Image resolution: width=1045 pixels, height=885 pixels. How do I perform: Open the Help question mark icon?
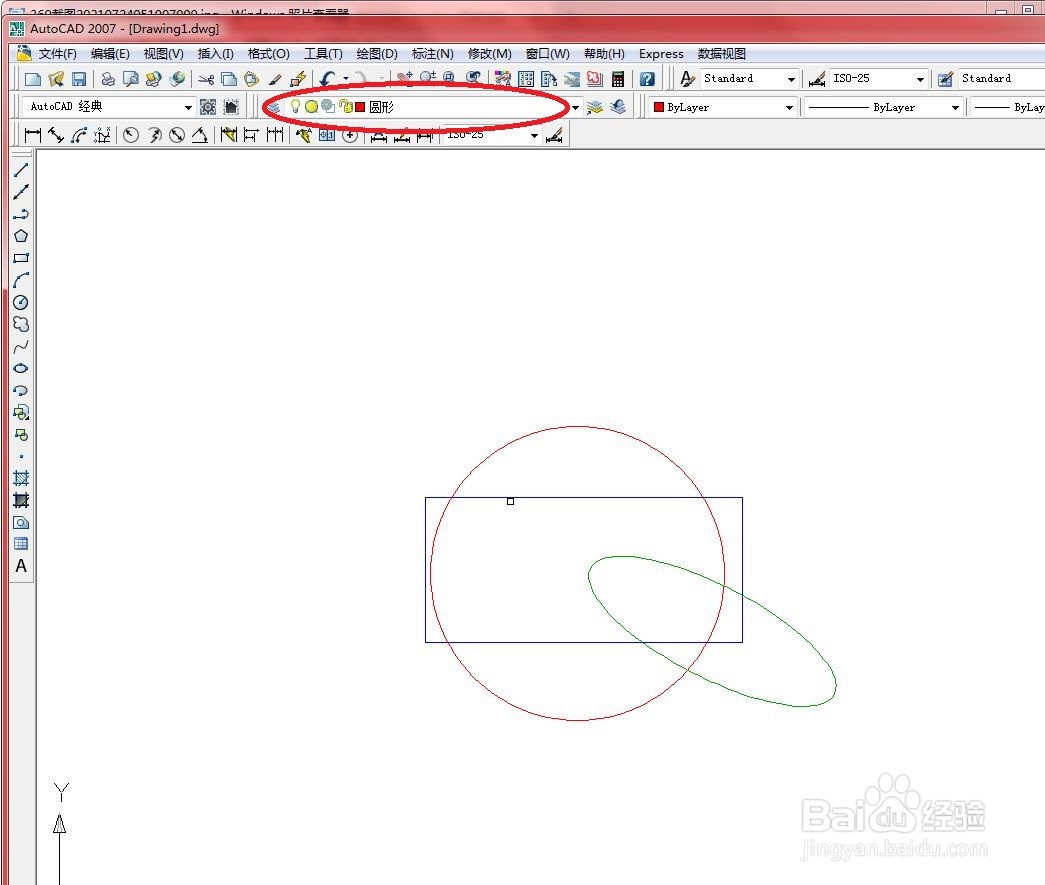coord(646,79)
